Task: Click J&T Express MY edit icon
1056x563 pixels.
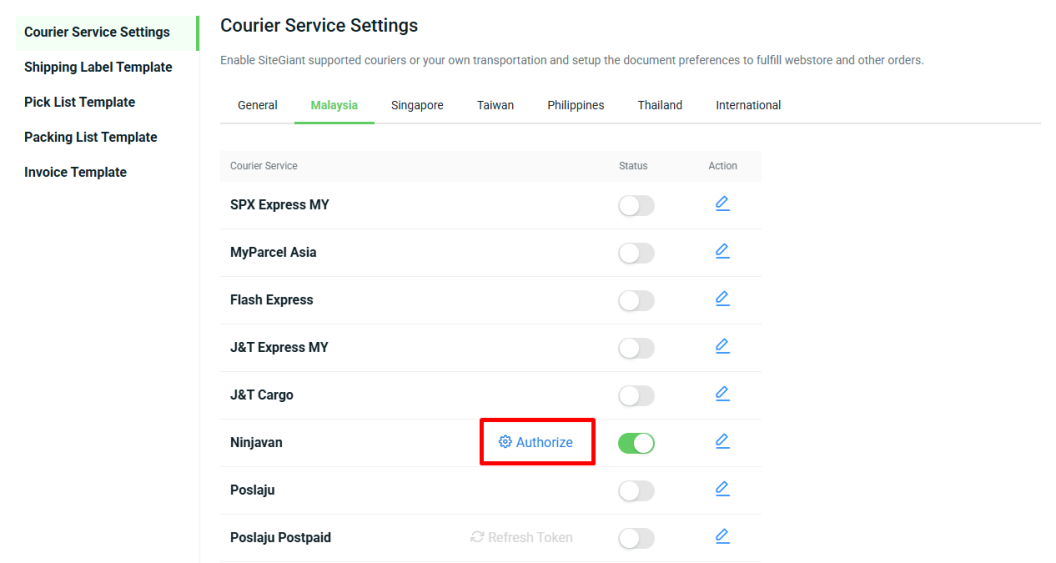Action: point(722,346)
